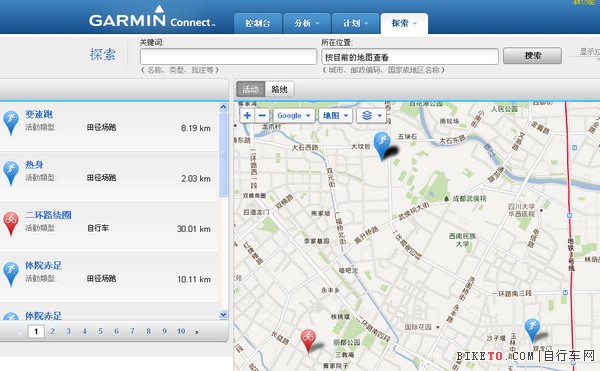
Task: Click the activity list scroll down arrow
Action: pos(223,315)
